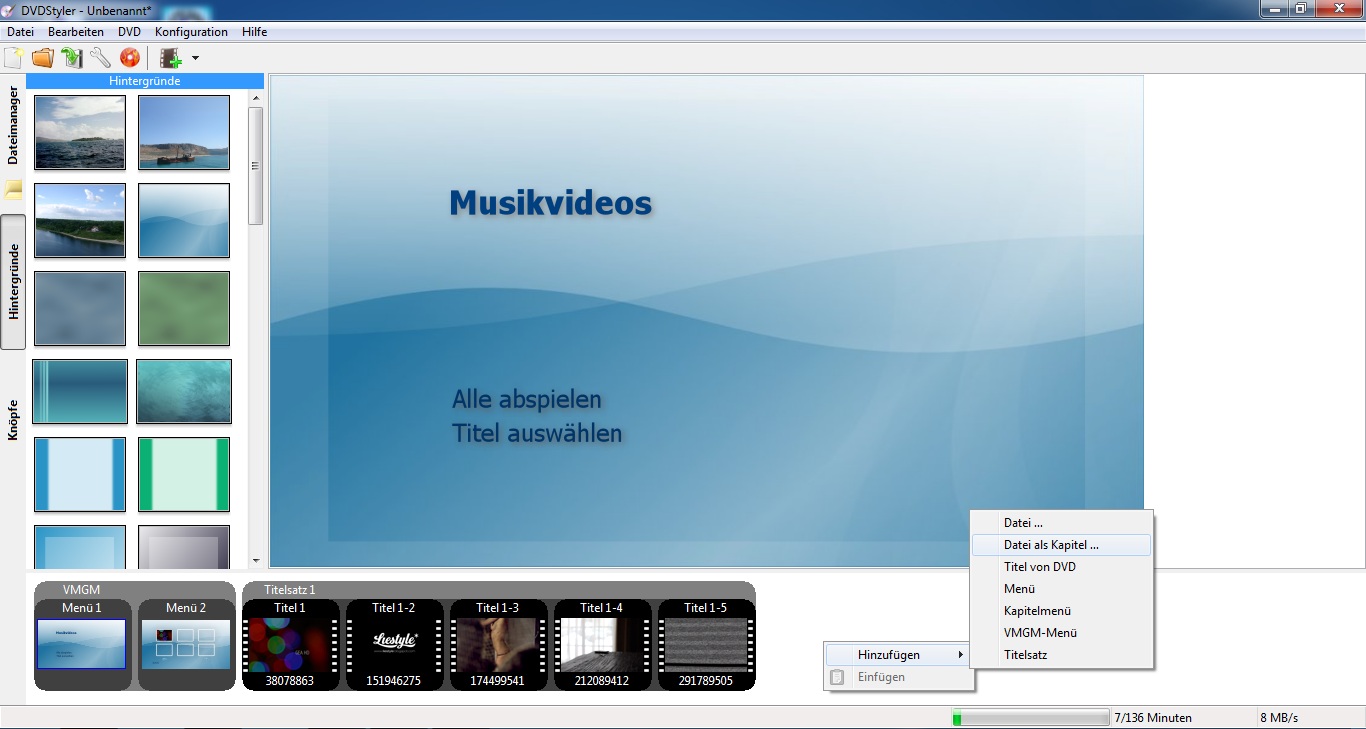
Task: Select the green blurred background swatch
Action: (x=184, y=308)
